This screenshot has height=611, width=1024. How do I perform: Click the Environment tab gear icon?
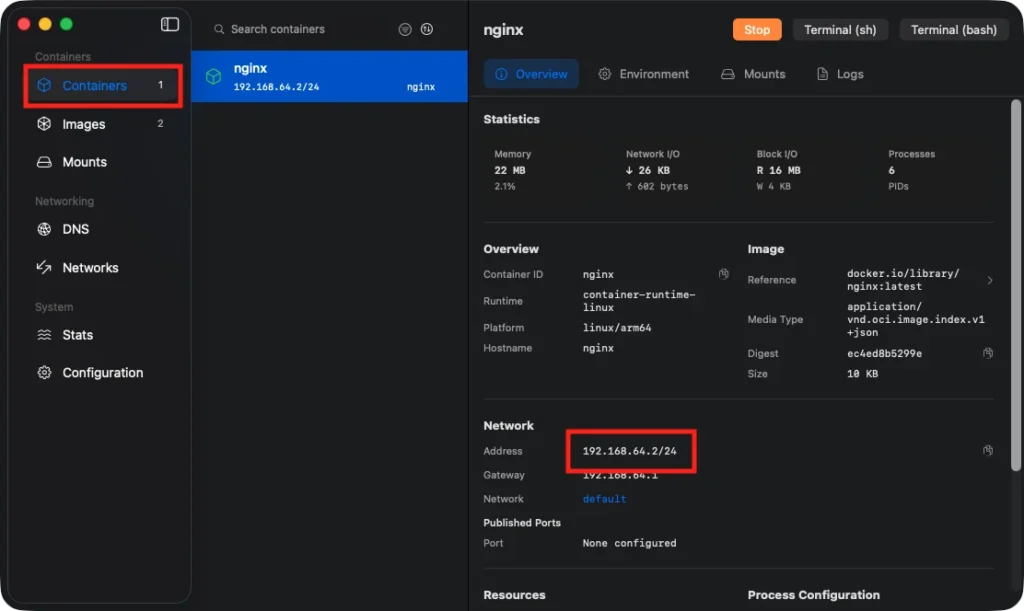[605, 74]
